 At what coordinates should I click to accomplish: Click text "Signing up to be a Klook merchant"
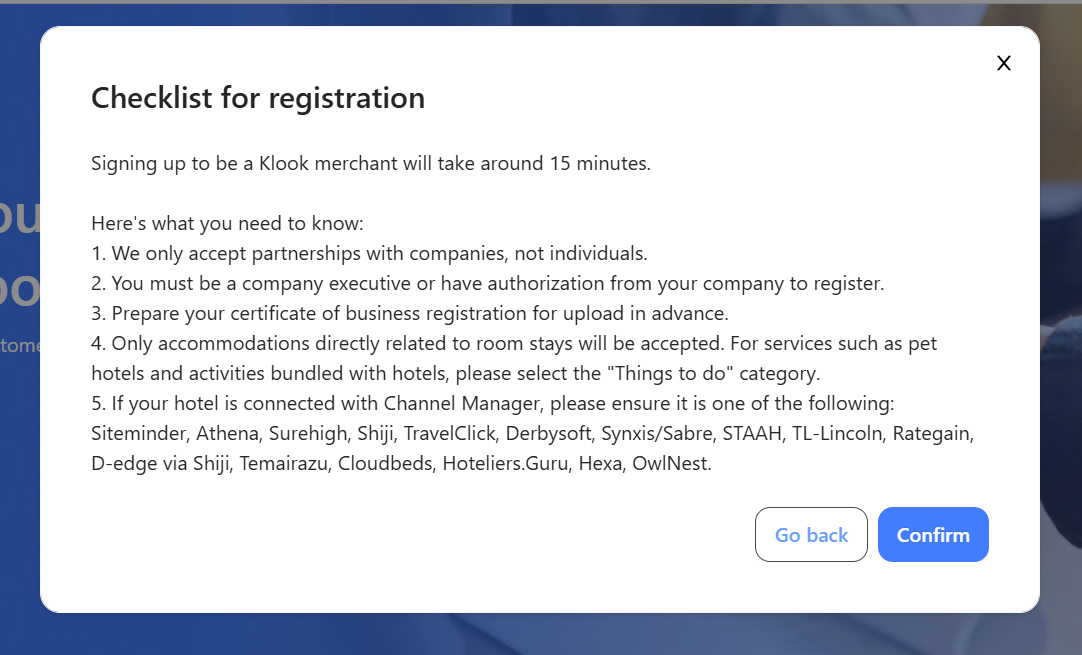click(244, 164)
